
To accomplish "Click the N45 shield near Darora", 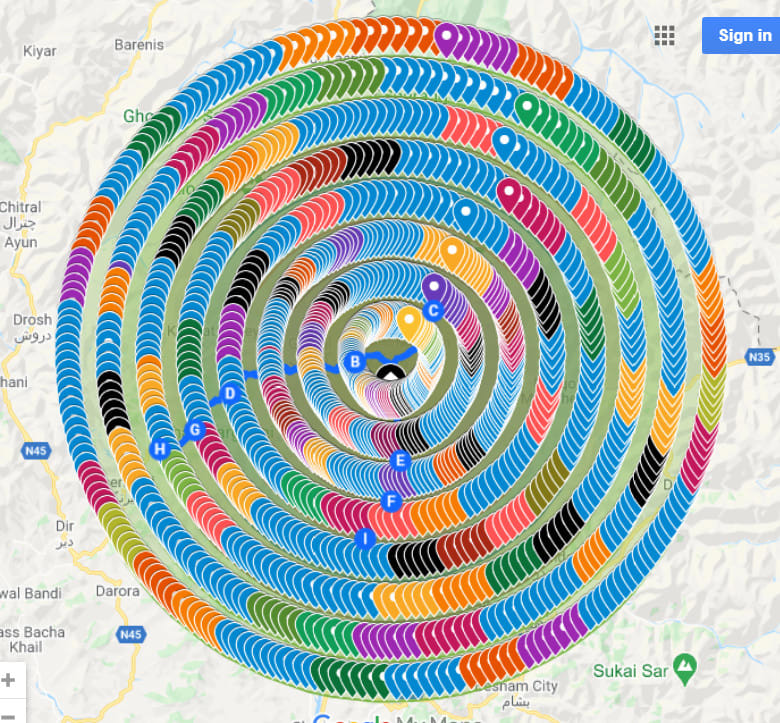I will coord(131,634).
